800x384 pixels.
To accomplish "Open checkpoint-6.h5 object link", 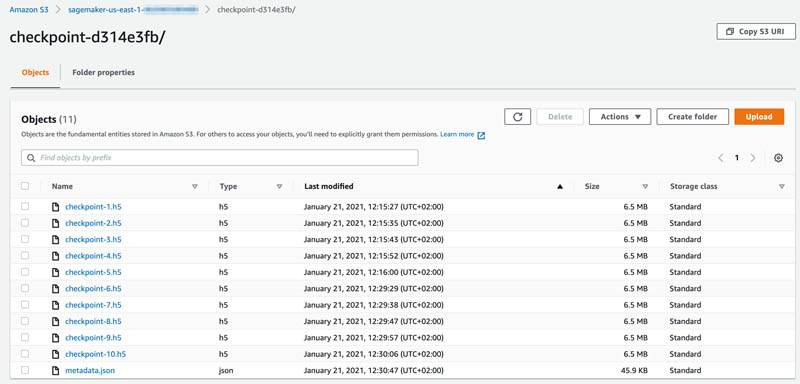I will [x=93, y=289].
